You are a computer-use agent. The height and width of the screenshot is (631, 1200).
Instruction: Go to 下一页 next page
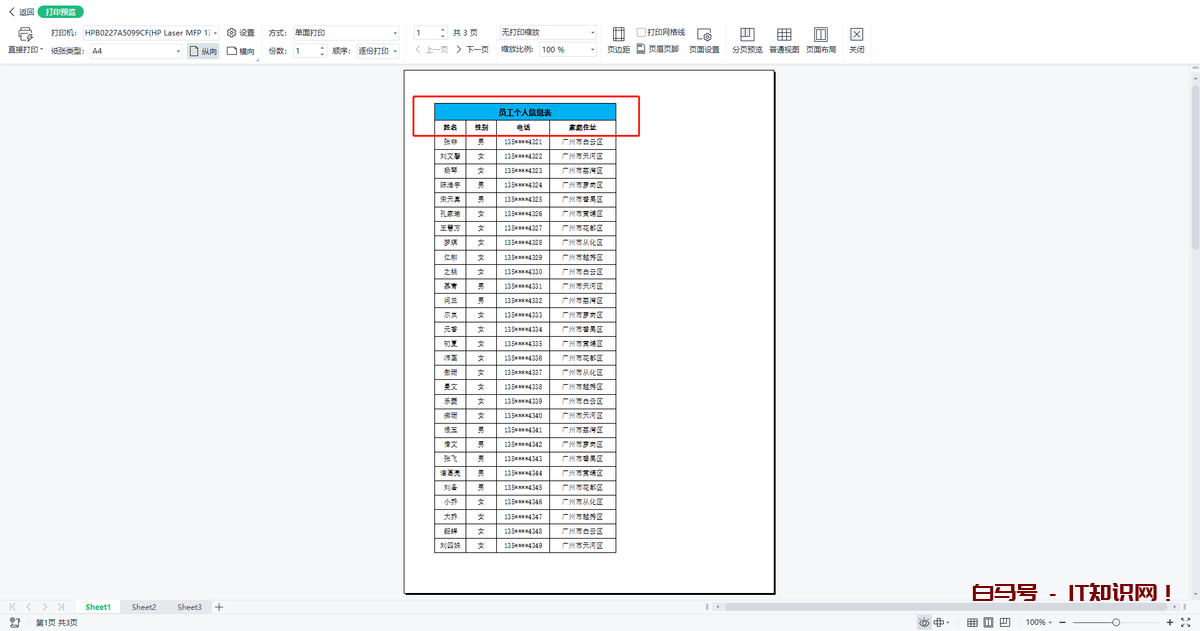coord(472,49)
